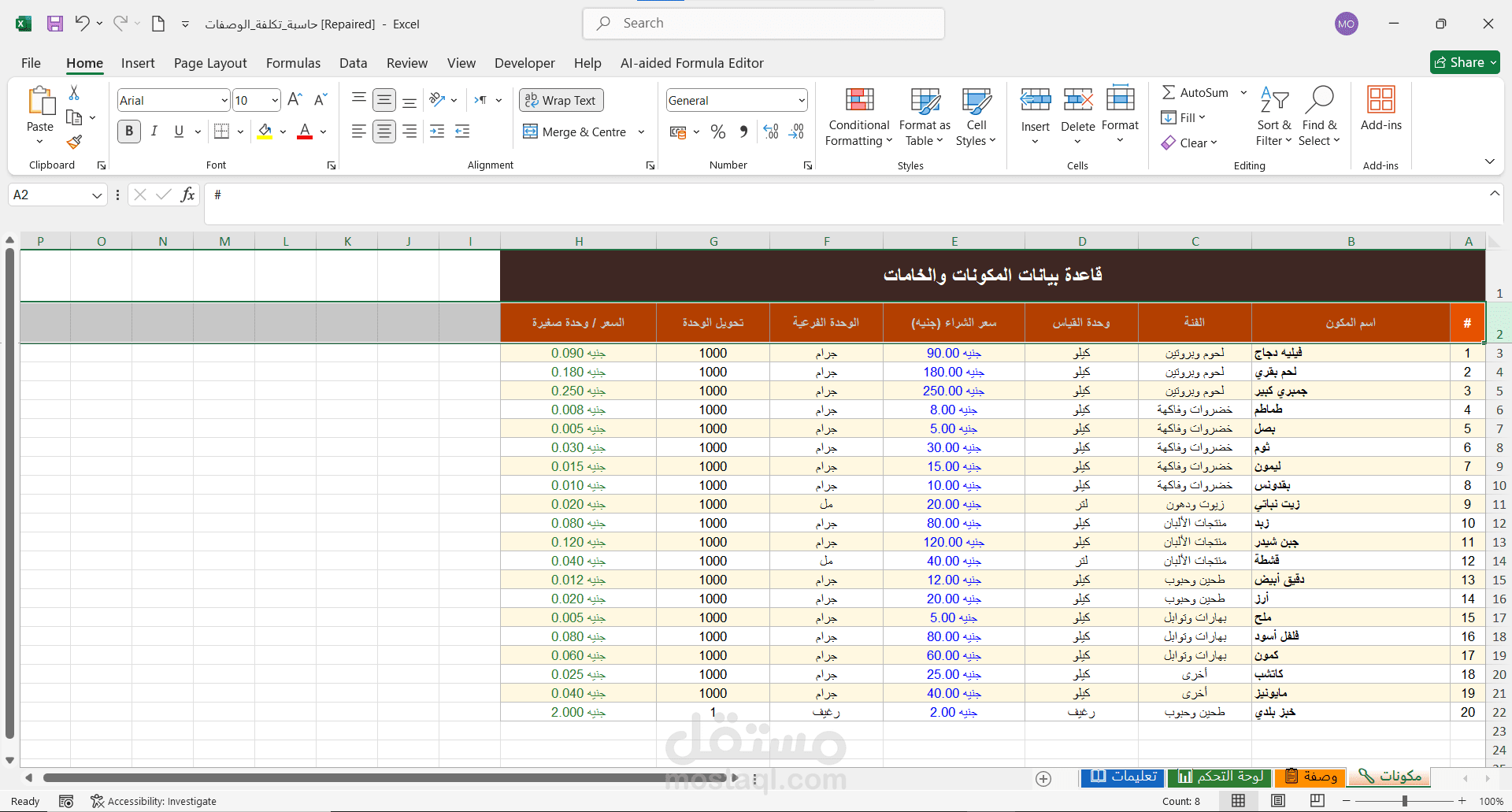Open the font size dropdown
Viewport: 1512px width, 812px height.
pyautogui.click(x=275, y=101)
